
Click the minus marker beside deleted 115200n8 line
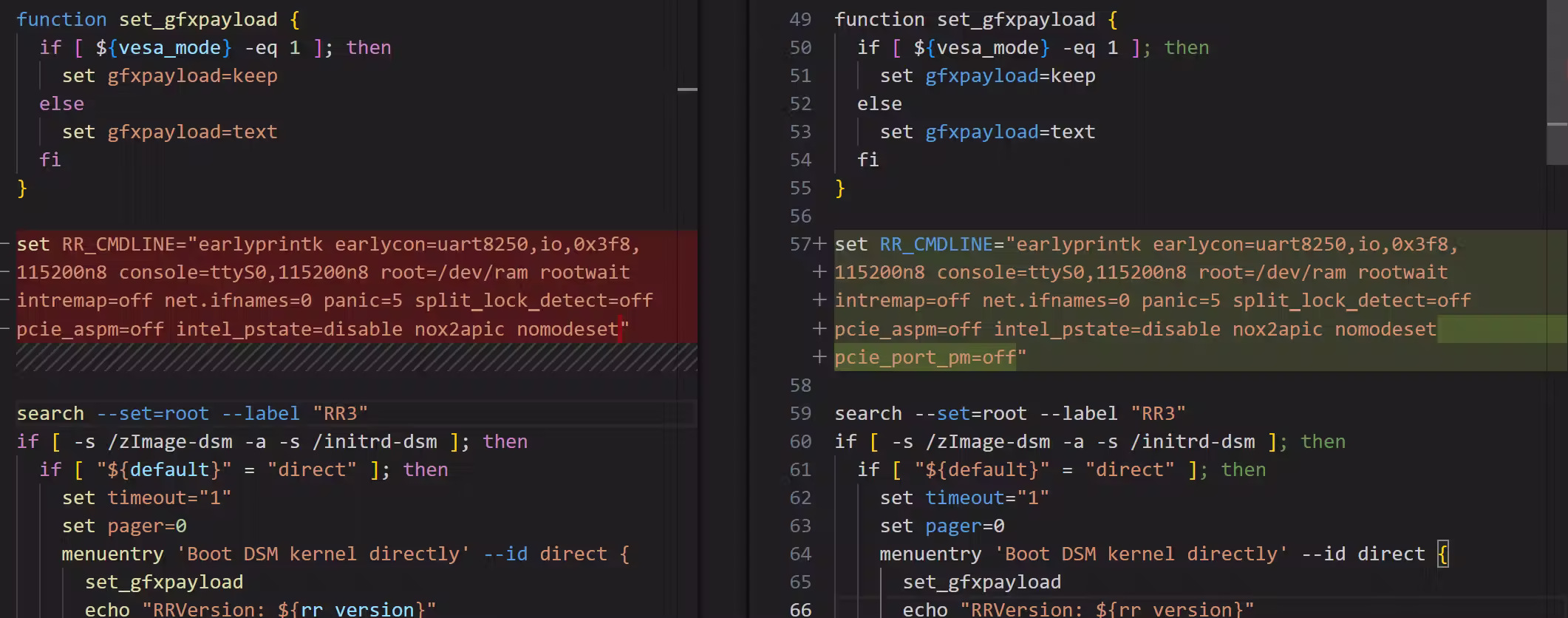[5, 272]
